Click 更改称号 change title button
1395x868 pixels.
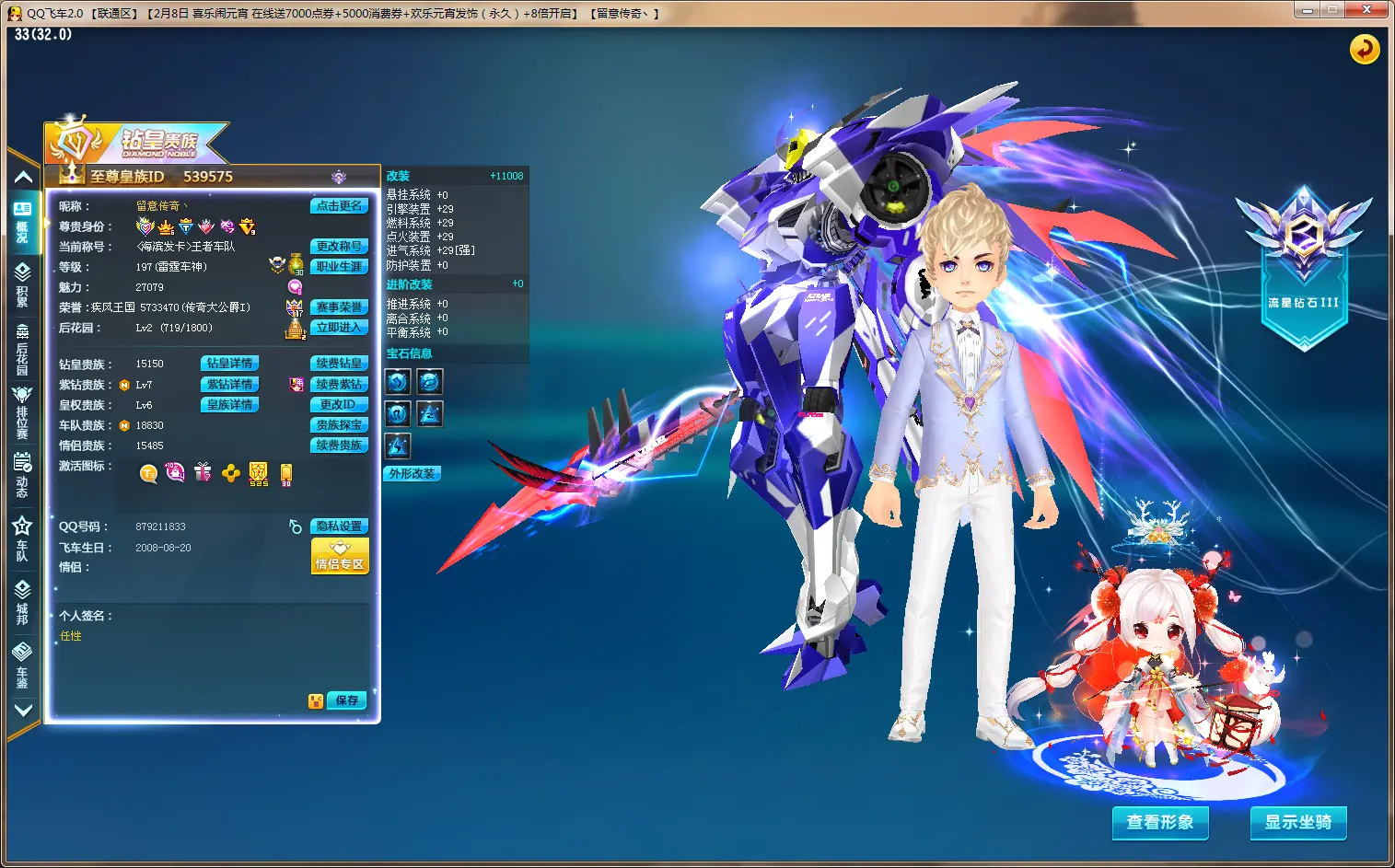(x=339, y=247)
